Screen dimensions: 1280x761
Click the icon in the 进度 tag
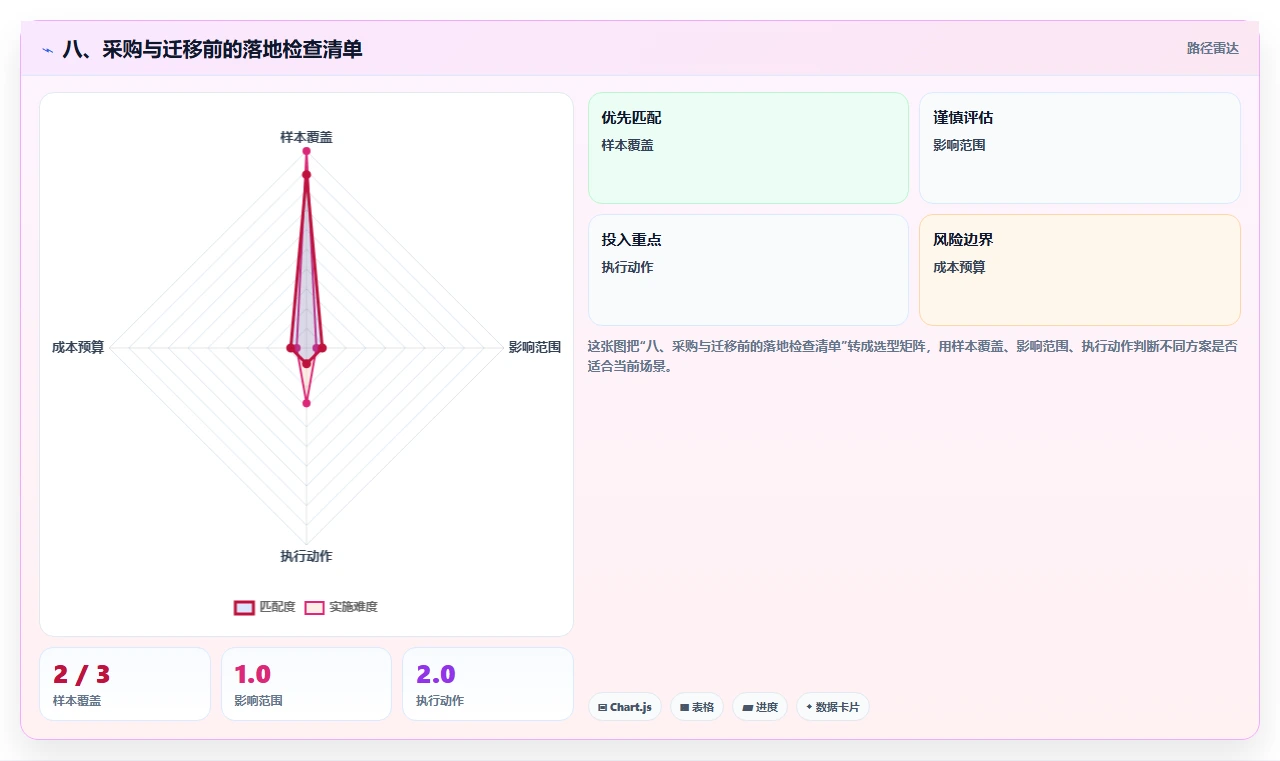(747, 707)
